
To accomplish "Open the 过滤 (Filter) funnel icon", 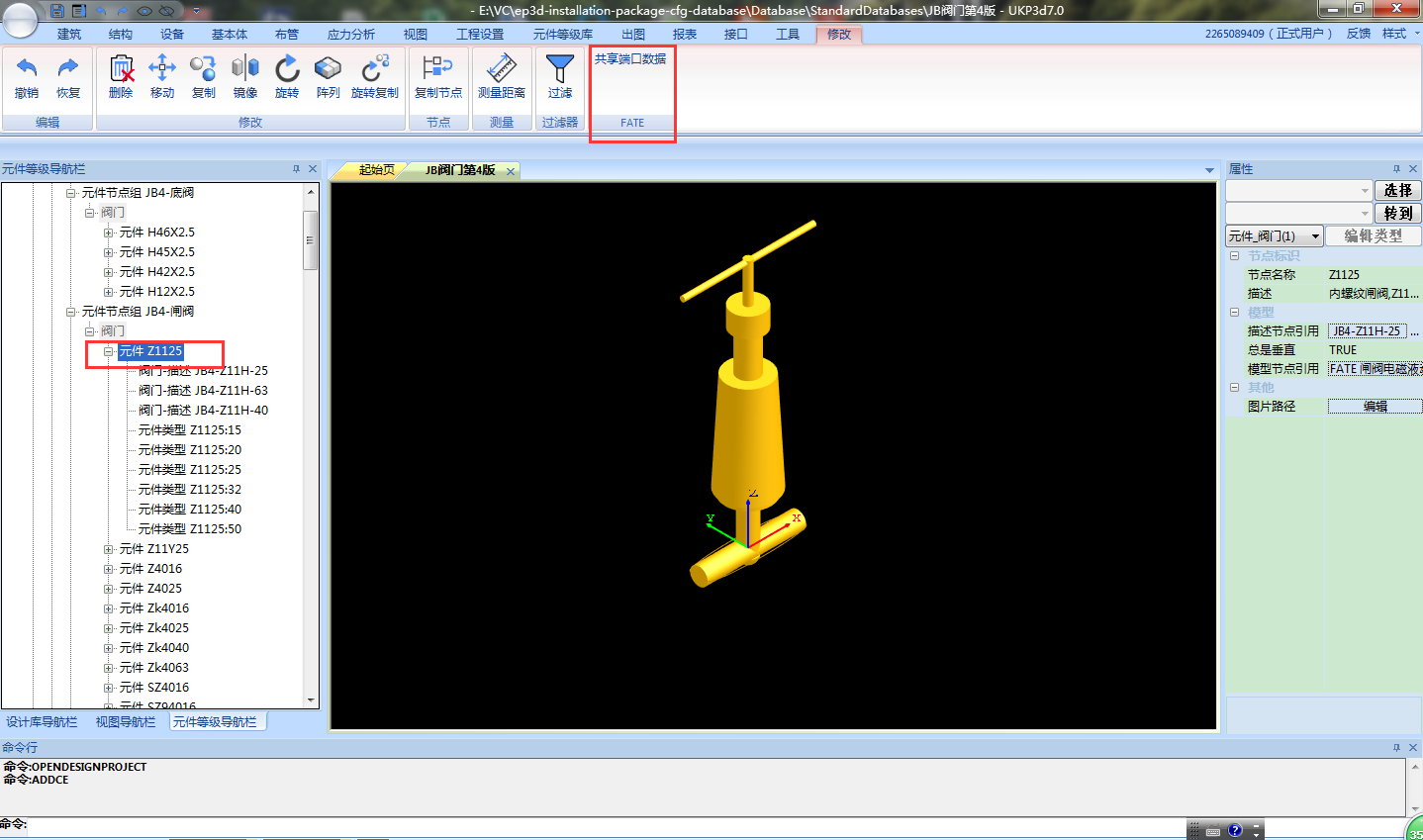I will [560, 69].
